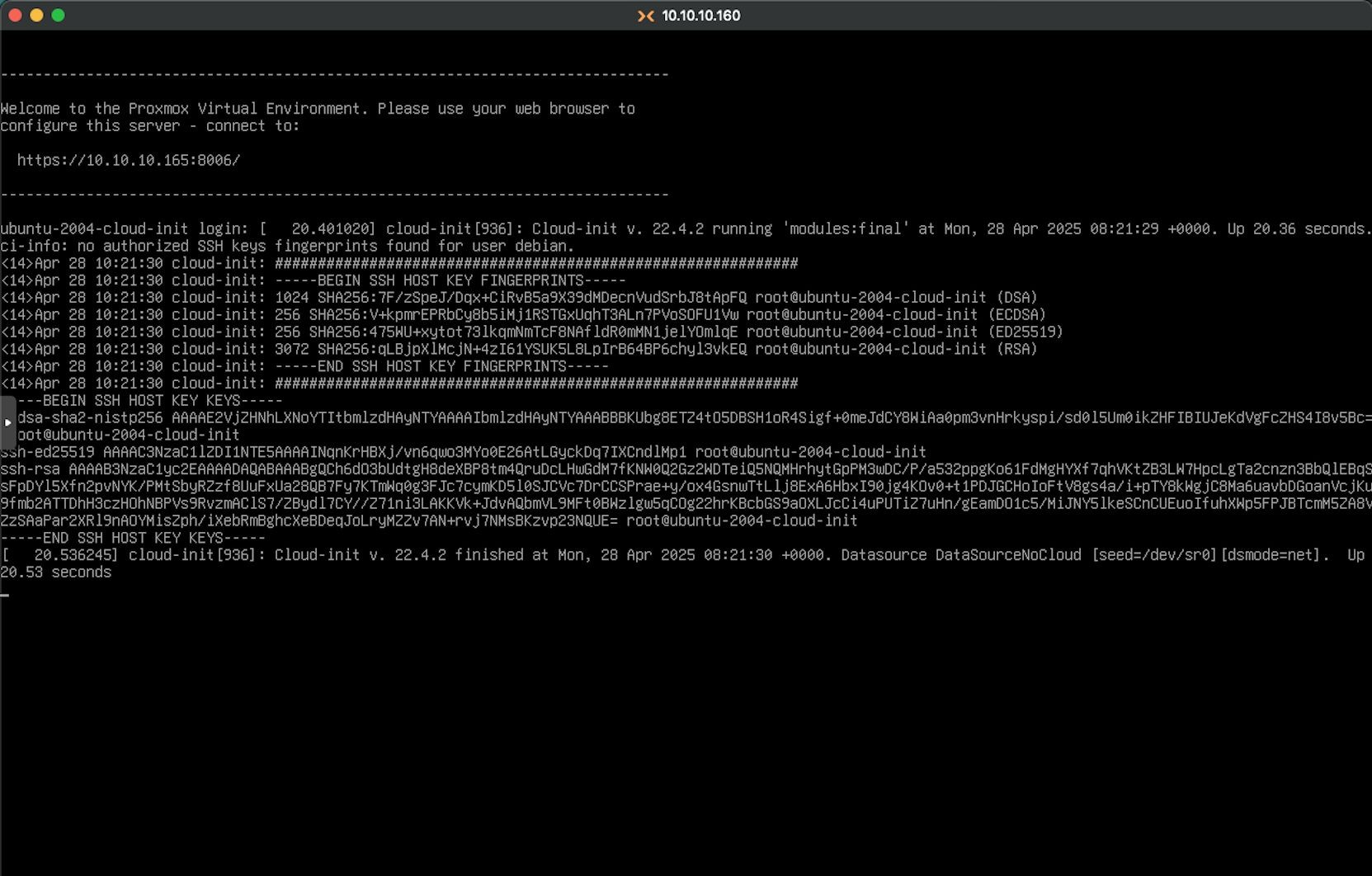Click the 'BEGIN SSH HOST KEY FINGERPRINTS' line
This screenshot has width=1372, height=876.
[x=313, y=280]
